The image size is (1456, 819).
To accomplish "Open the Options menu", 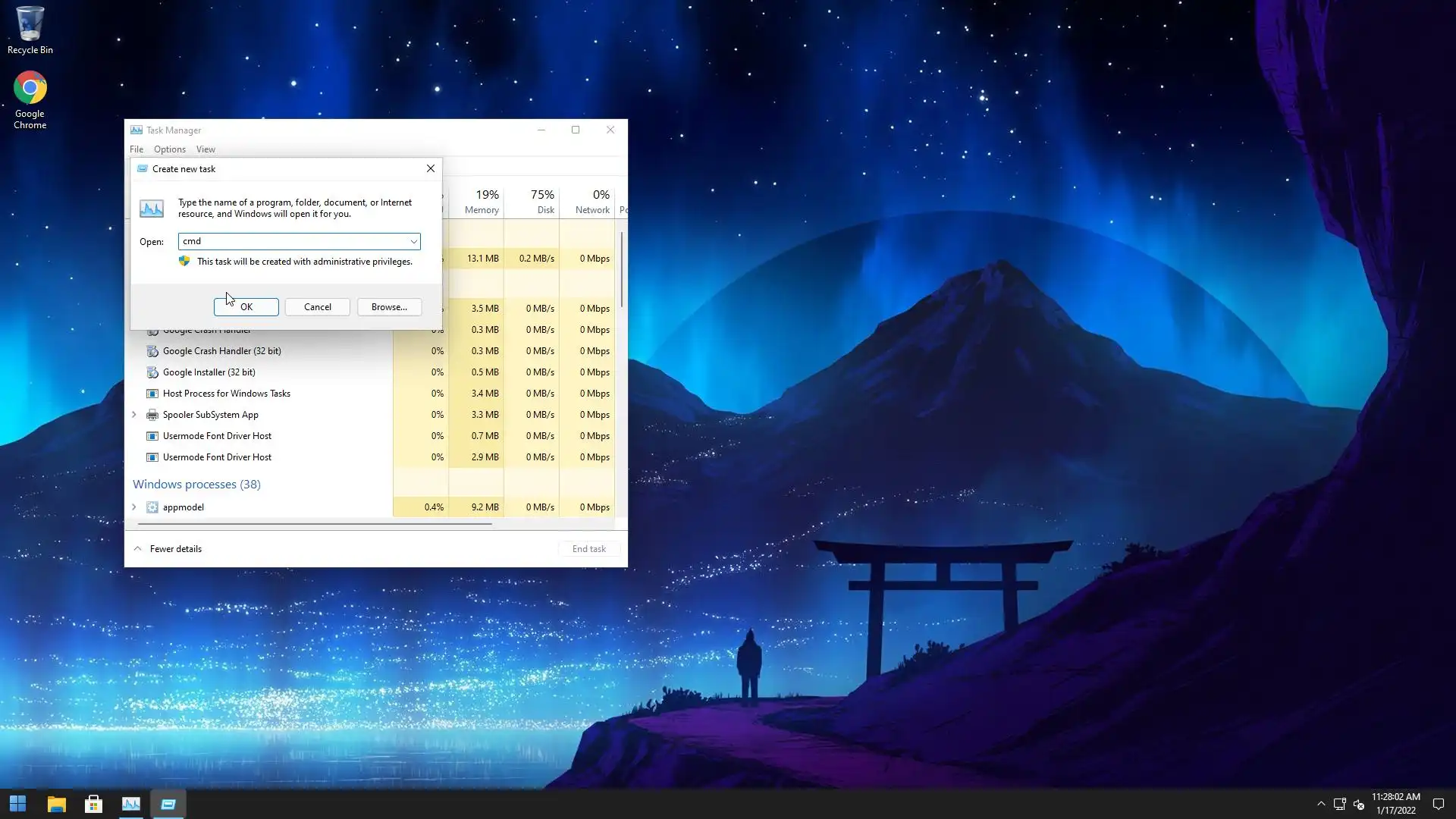I will [x=169, y=149].
